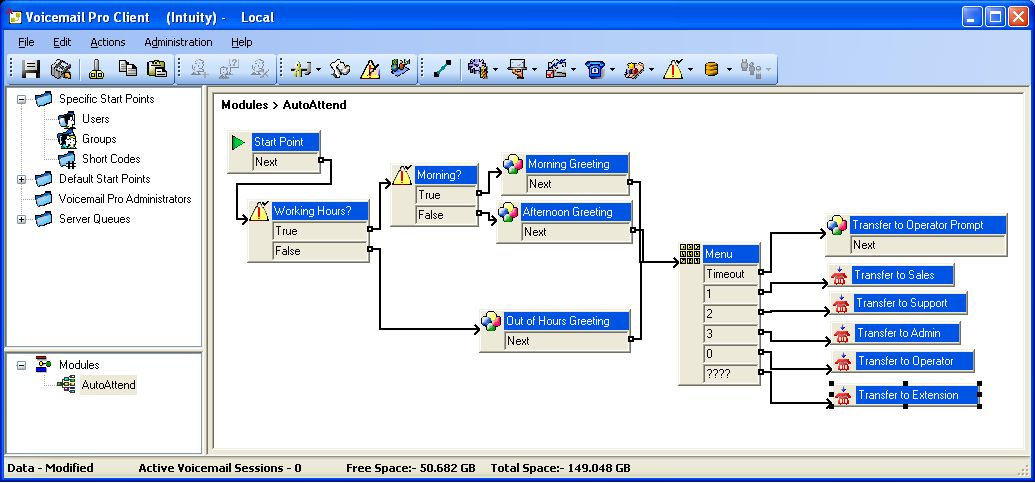Click the Save floppy disk toolbar icon
This screenshot has width=1035, height=483.
30,69
